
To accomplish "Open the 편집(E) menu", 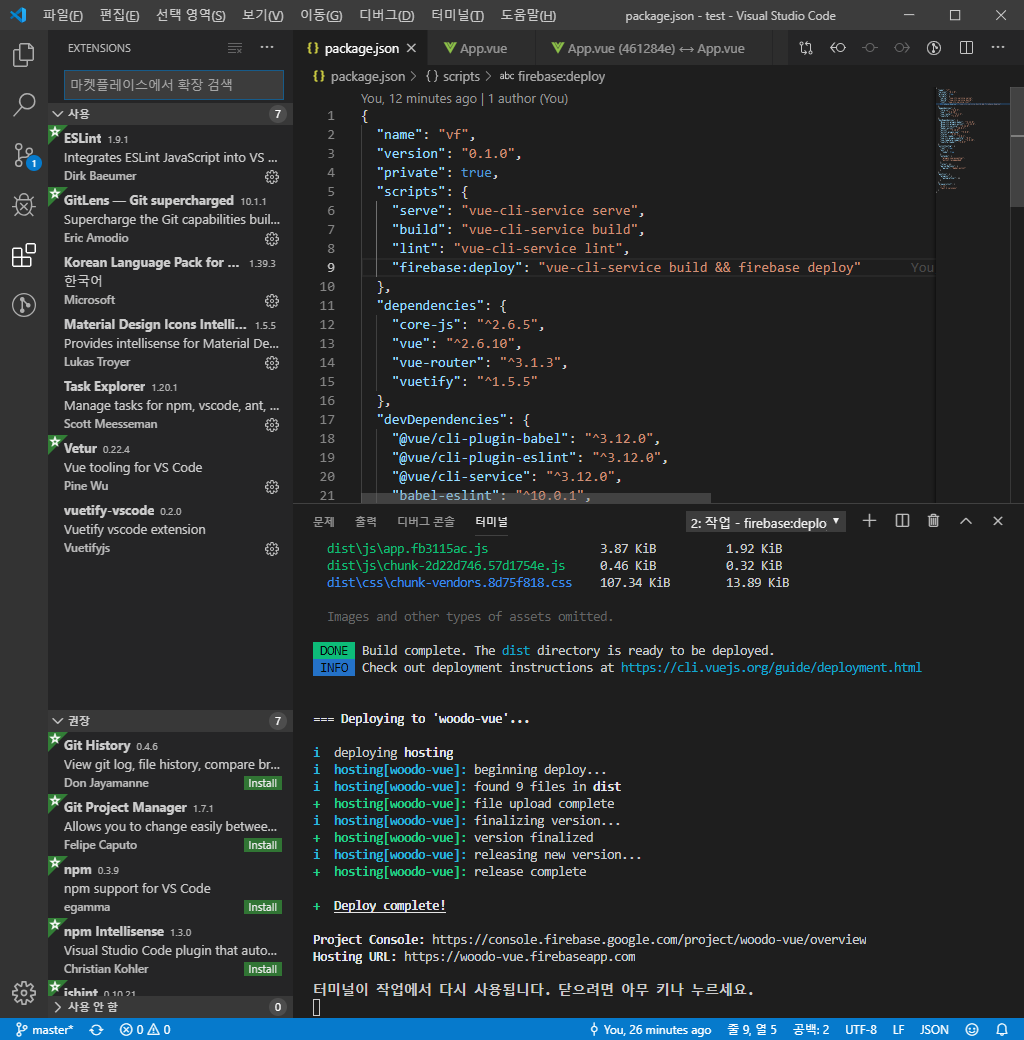I will [x=119, y=15].
